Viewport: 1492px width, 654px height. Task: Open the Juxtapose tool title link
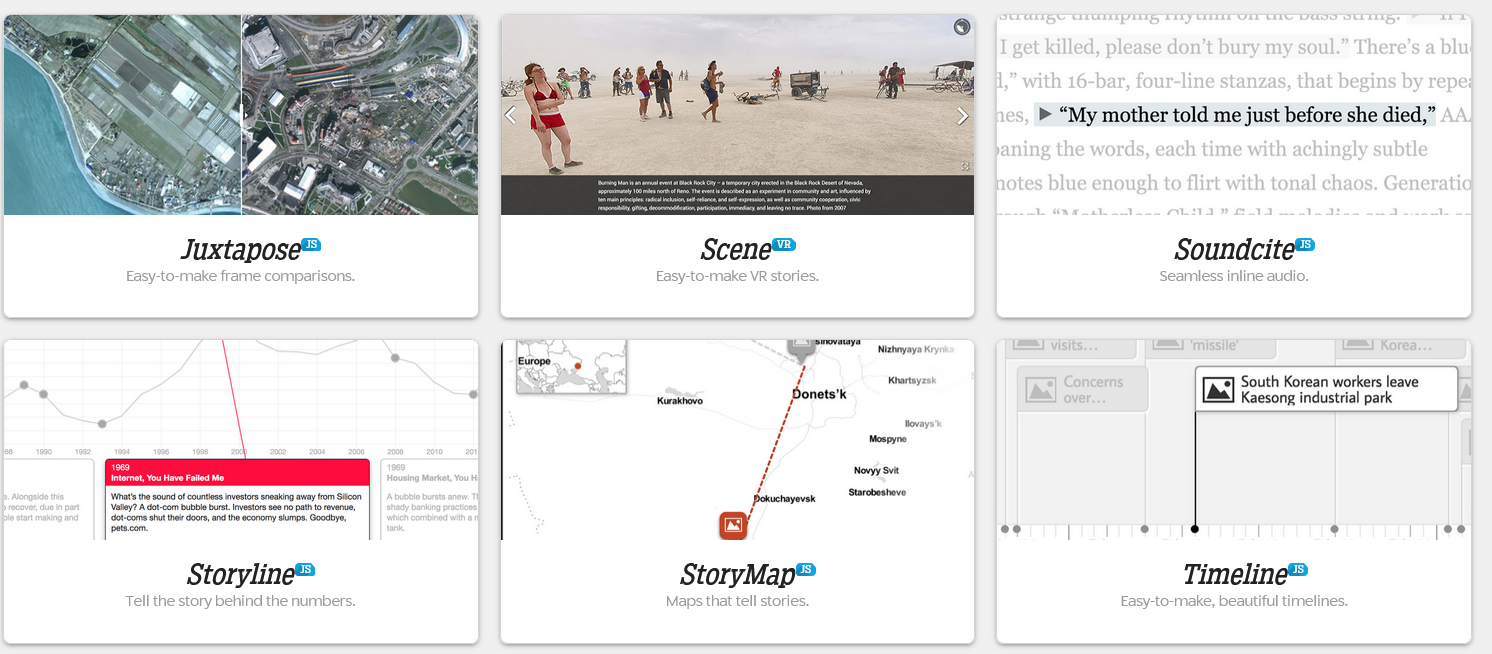click(240, 249)
